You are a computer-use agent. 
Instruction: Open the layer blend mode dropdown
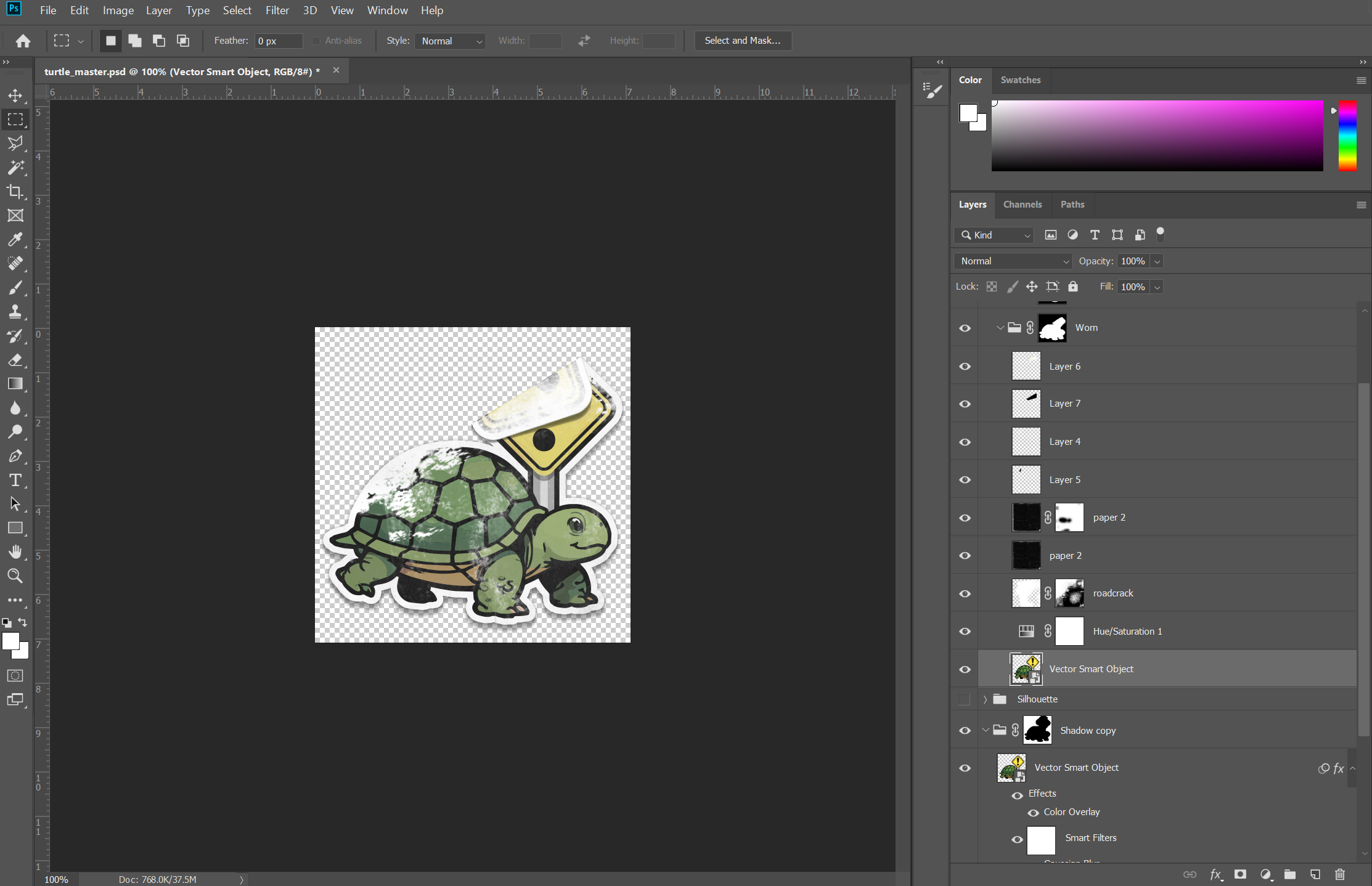coord(1013,261)
